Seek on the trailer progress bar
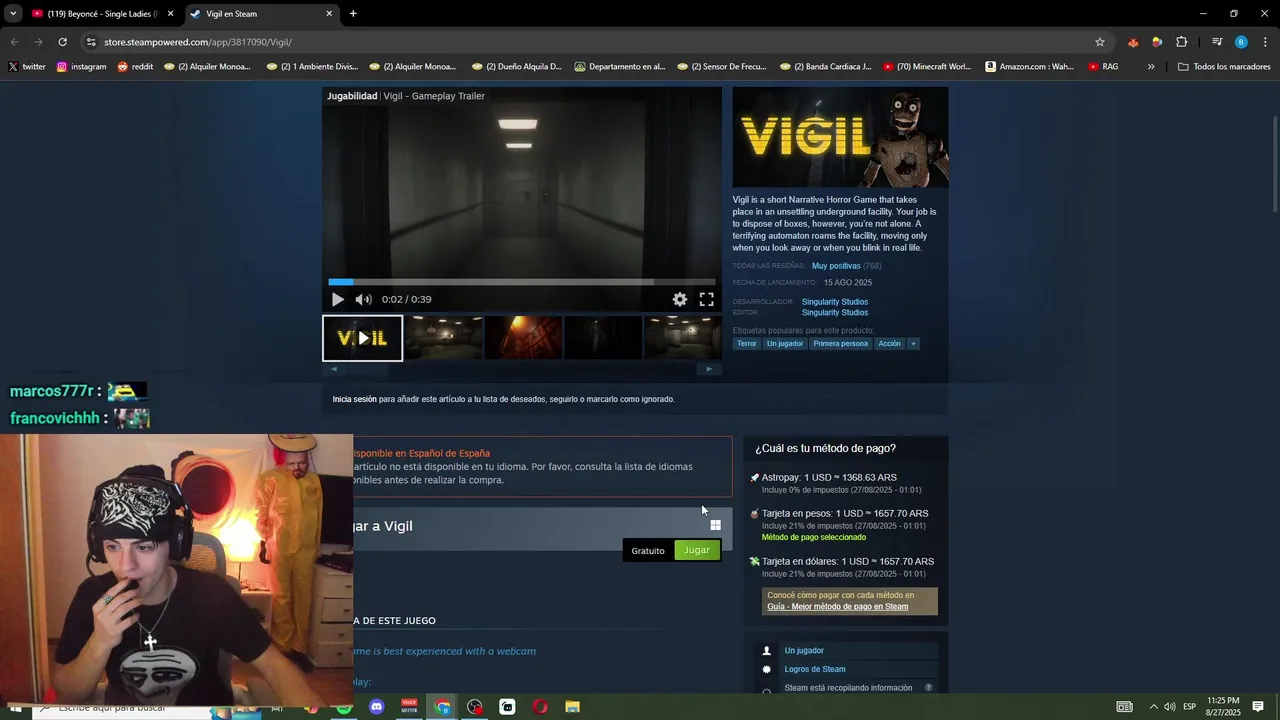Viewport: 1280px width, 720px height. click(521, 282)
